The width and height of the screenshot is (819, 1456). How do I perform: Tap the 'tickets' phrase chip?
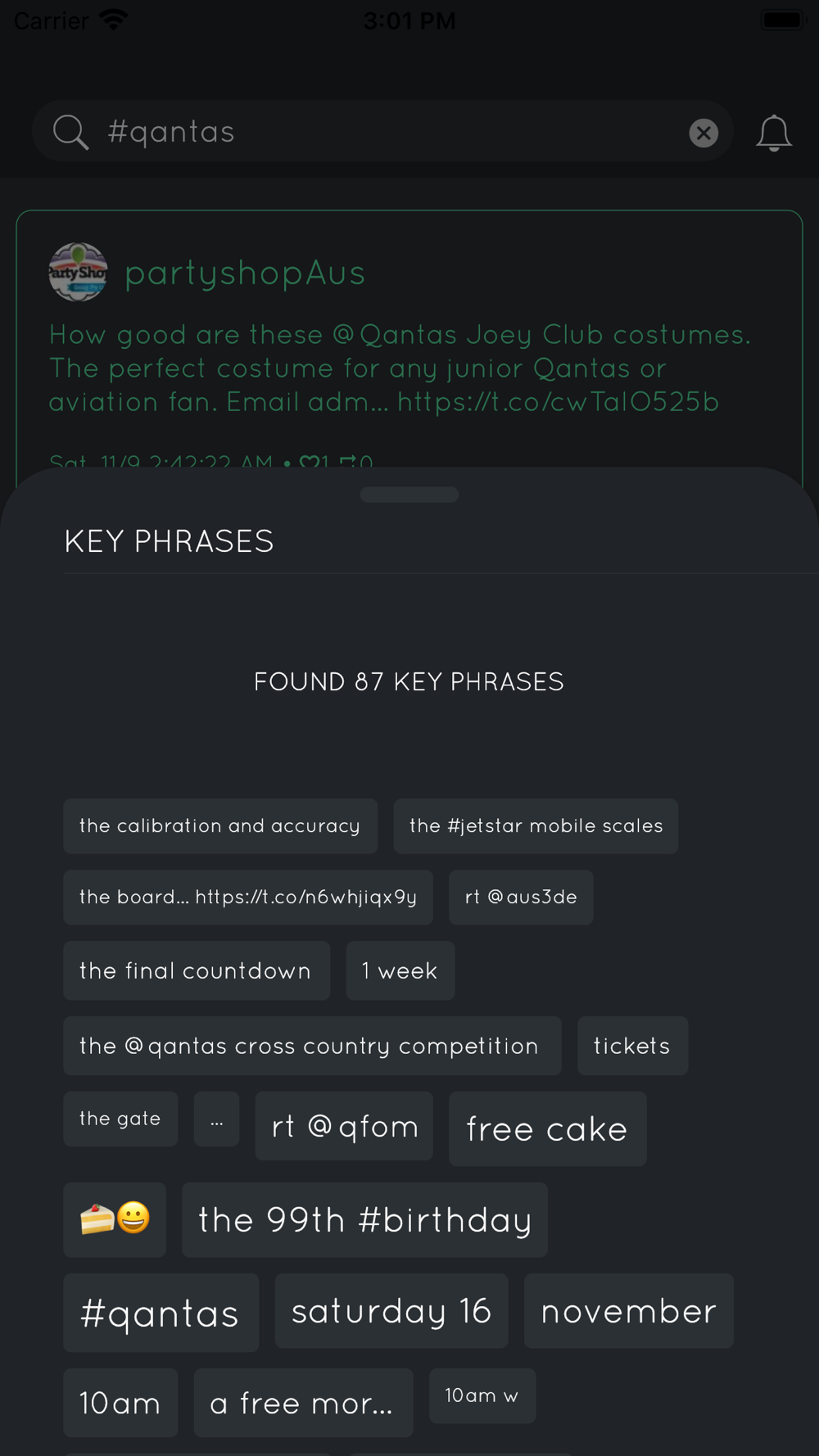coord(632,1046)
